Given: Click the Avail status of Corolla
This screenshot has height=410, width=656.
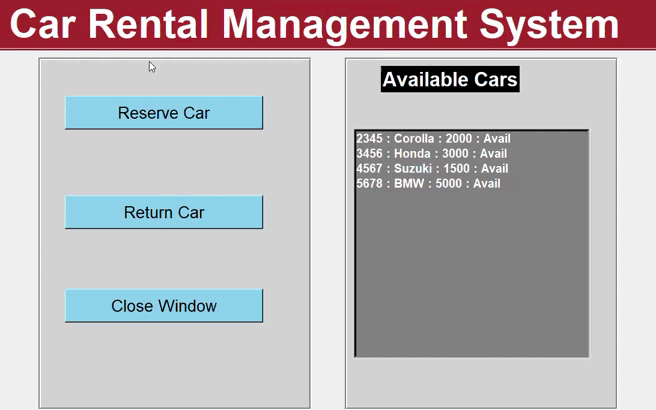Looking at the screenshot, I should point(497,139).
